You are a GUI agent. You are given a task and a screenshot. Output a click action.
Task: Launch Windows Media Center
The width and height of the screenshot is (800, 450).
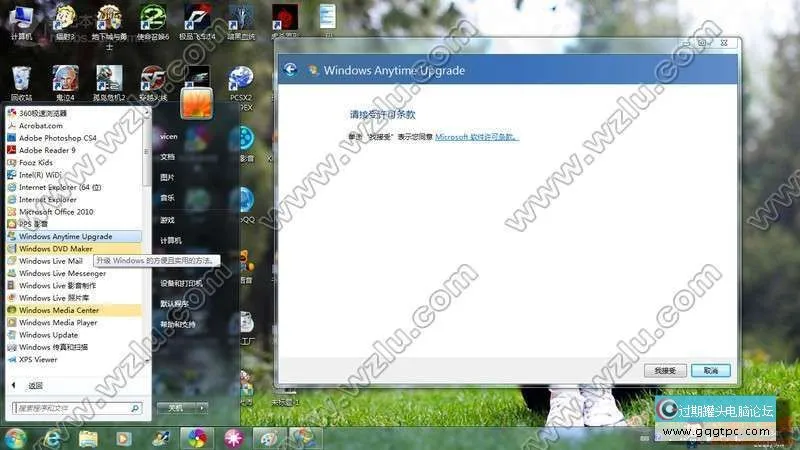(74, 310)
